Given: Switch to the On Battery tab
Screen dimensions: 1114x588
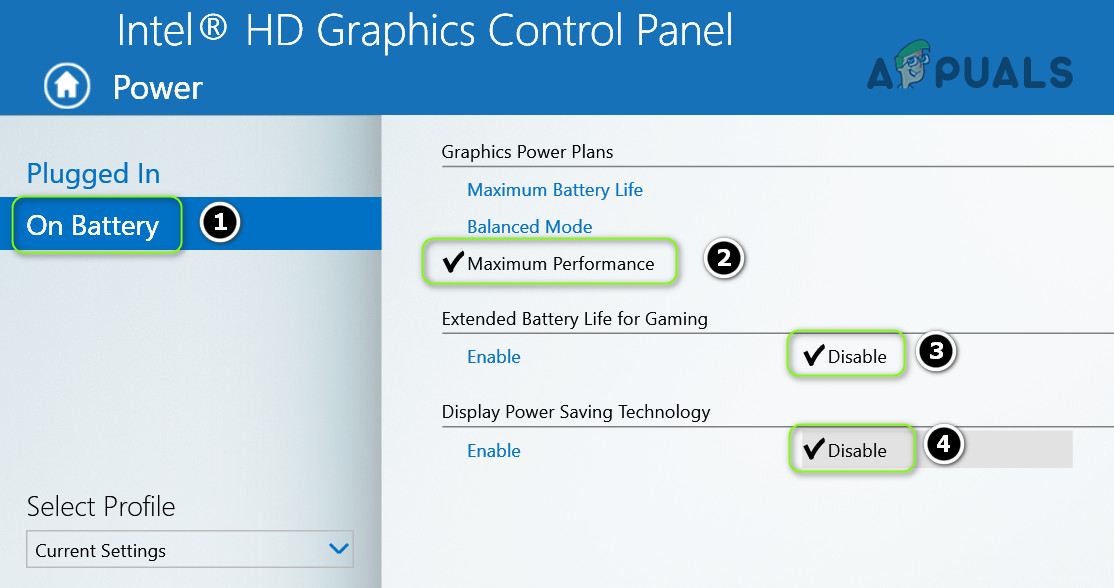Looking at the screenshot, I should pyautogui.click(x=93, y=226).
